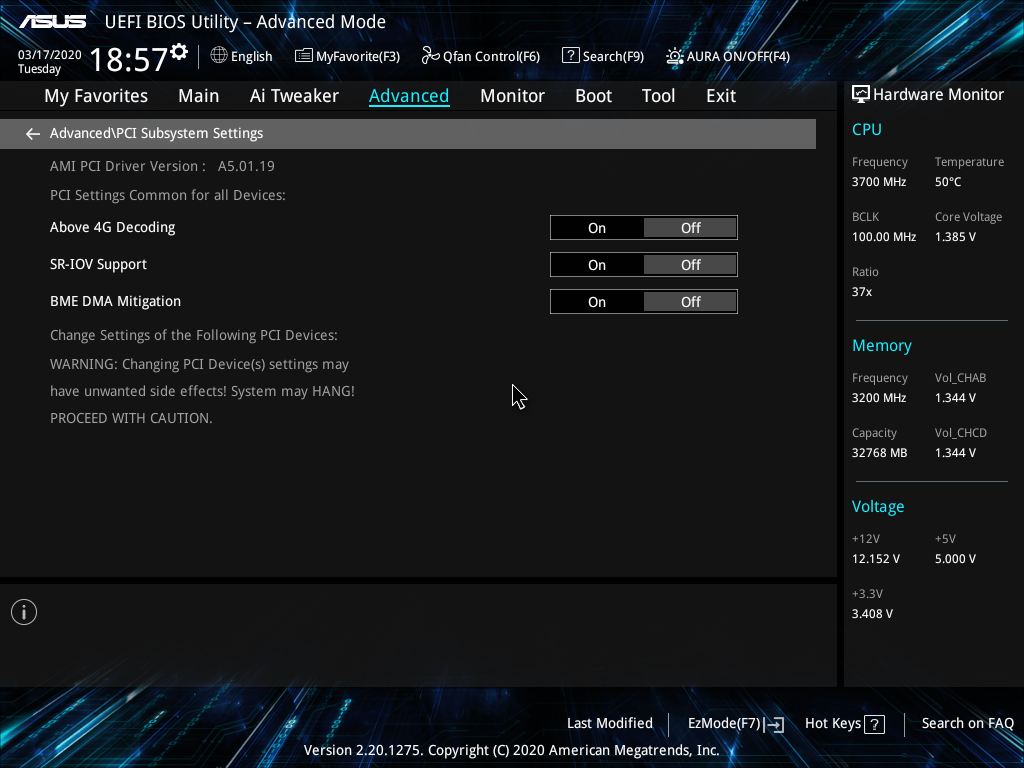Set Above 4G Decoding to On
The height and width of the screenshot is (768, 1024).
[597, 228]
